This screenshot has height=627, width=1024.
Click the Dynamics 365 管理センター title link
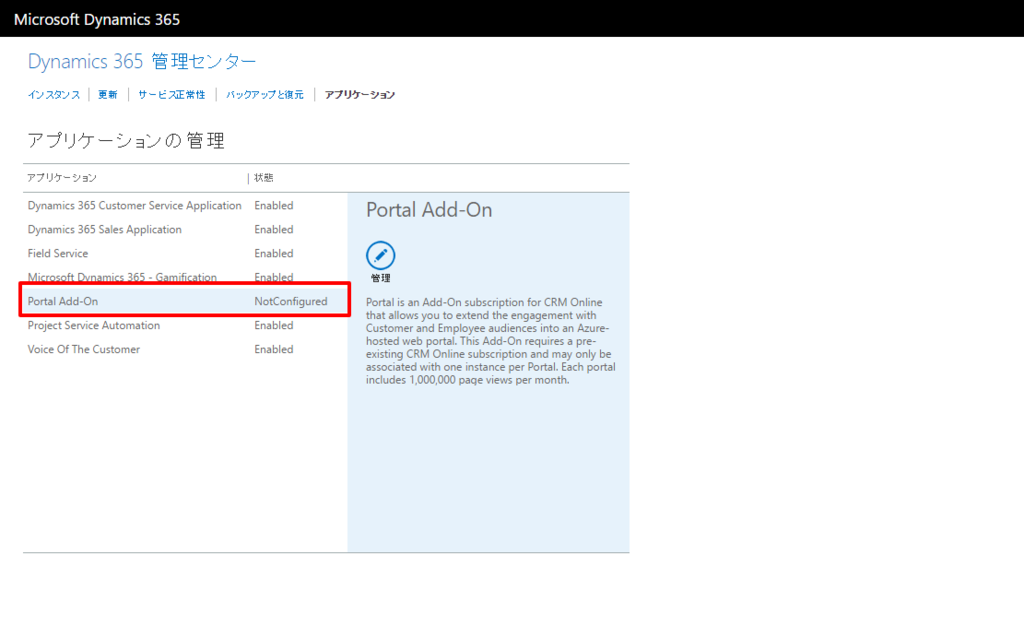(x=142, y=61)
